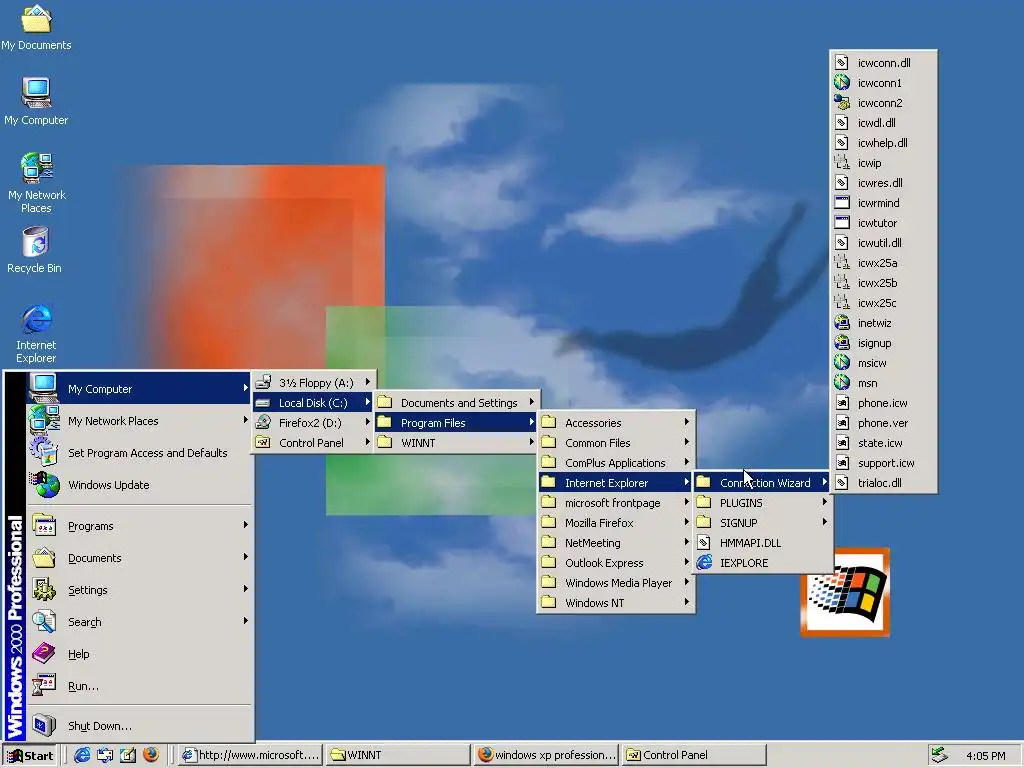Open the microsoft frontpage folder entry
The height and width of the screenshot is (768, 1024).
[616, 503]
